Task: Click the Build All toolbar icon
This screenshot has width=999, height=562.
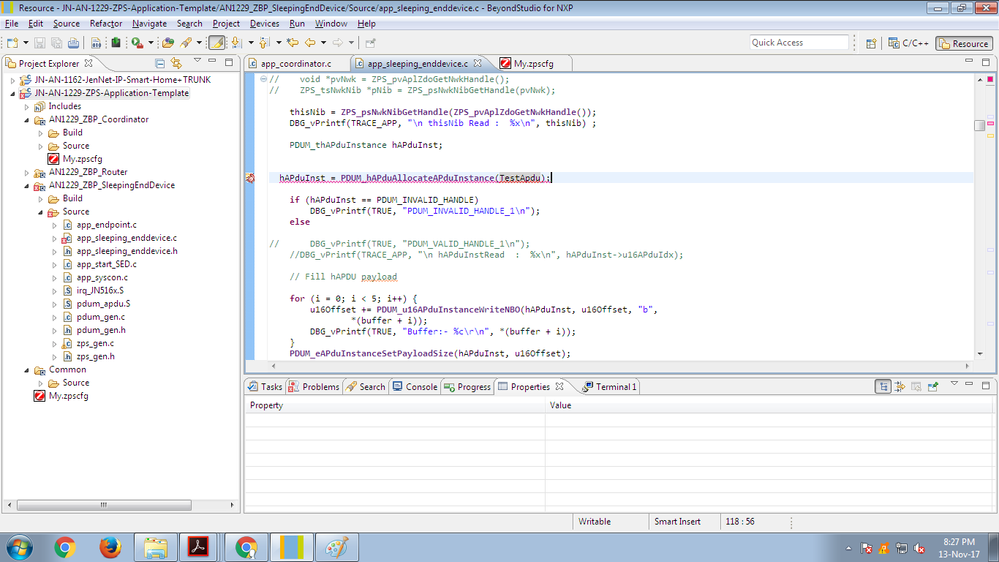Action: coord(96,43)
